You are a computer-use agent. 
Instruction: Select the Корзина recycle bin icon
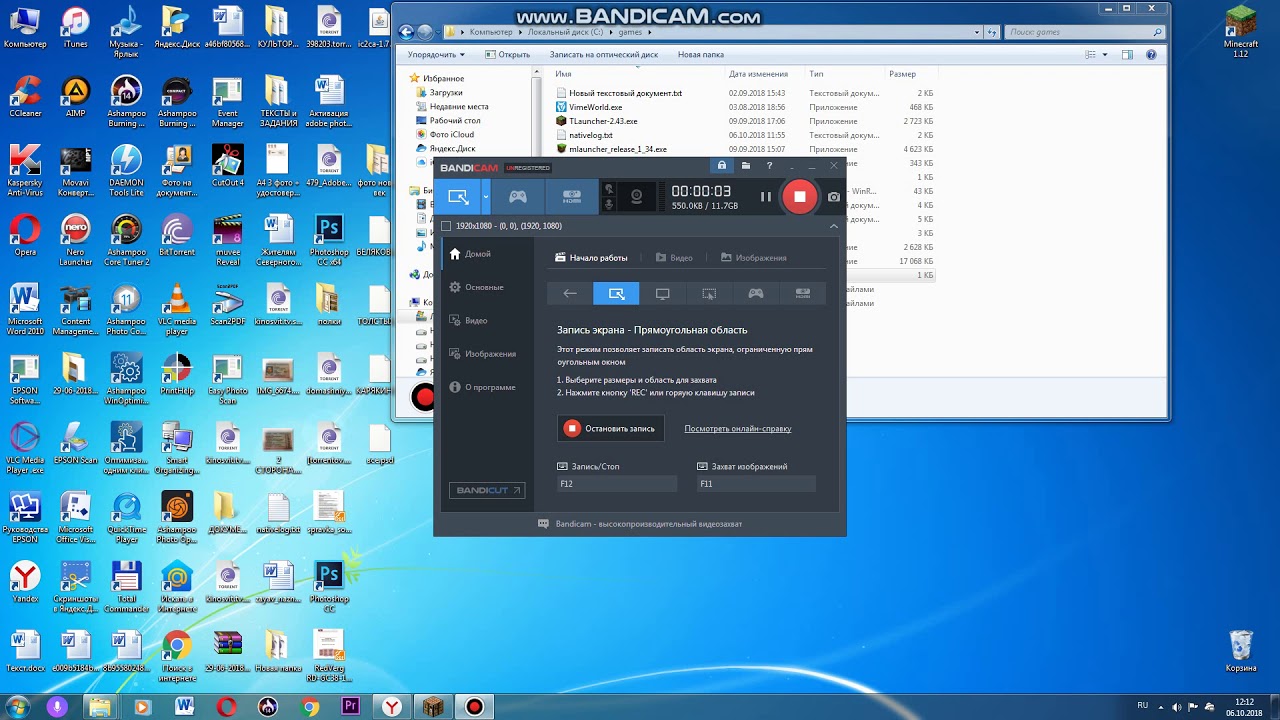pos(1240,651)
